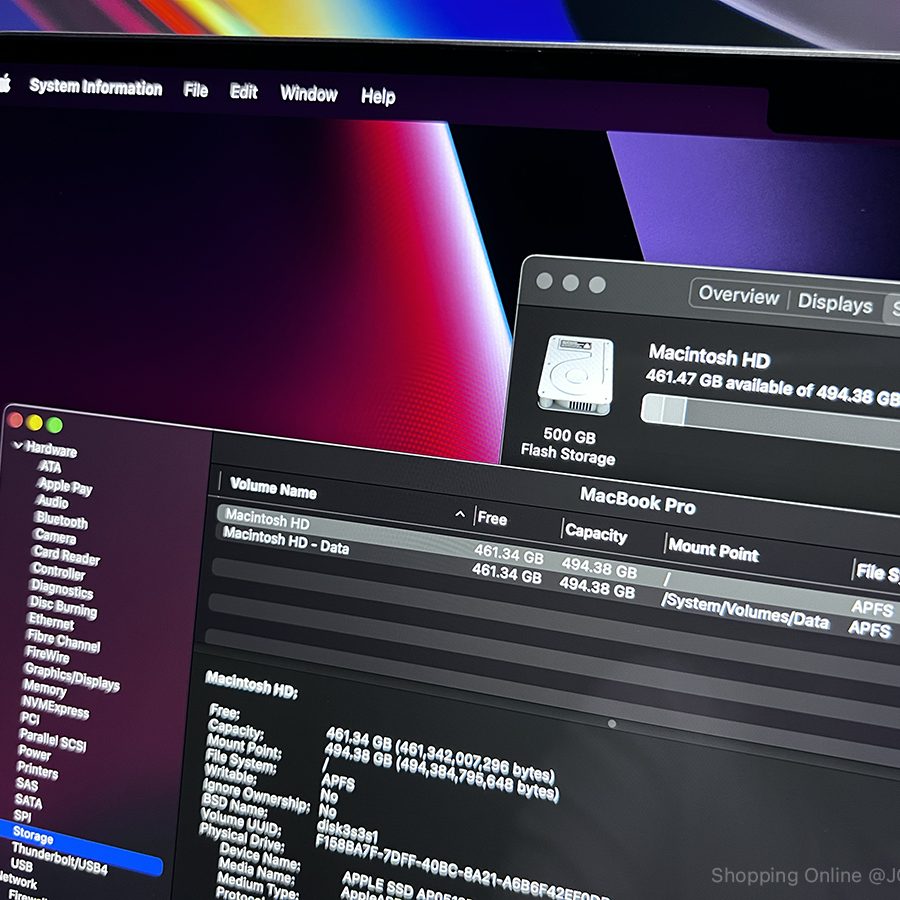Open the Window menu

click(x=309, y=94)
